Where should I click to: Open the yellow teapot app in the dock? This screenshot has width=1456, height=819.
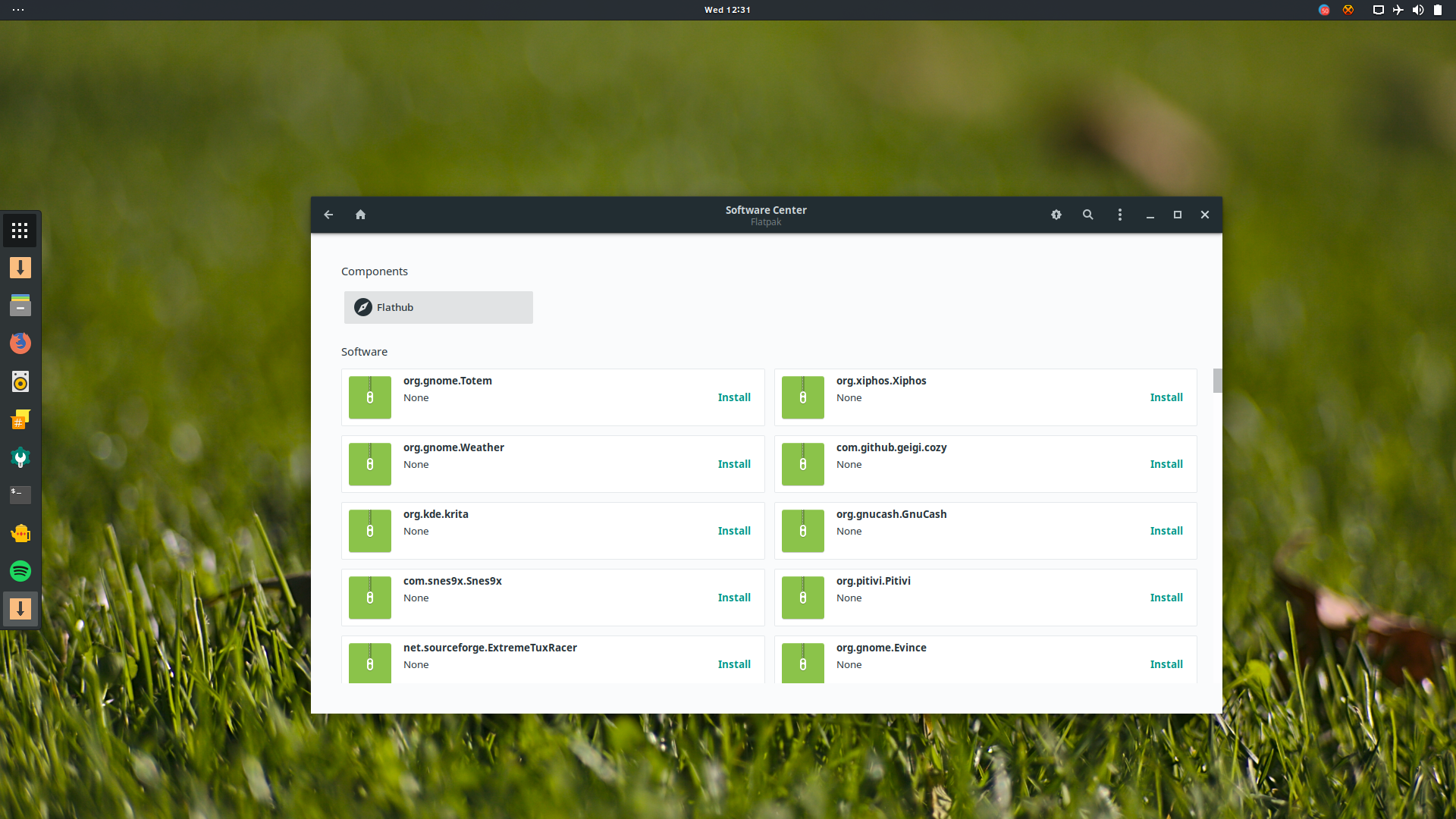click(20, 533)
